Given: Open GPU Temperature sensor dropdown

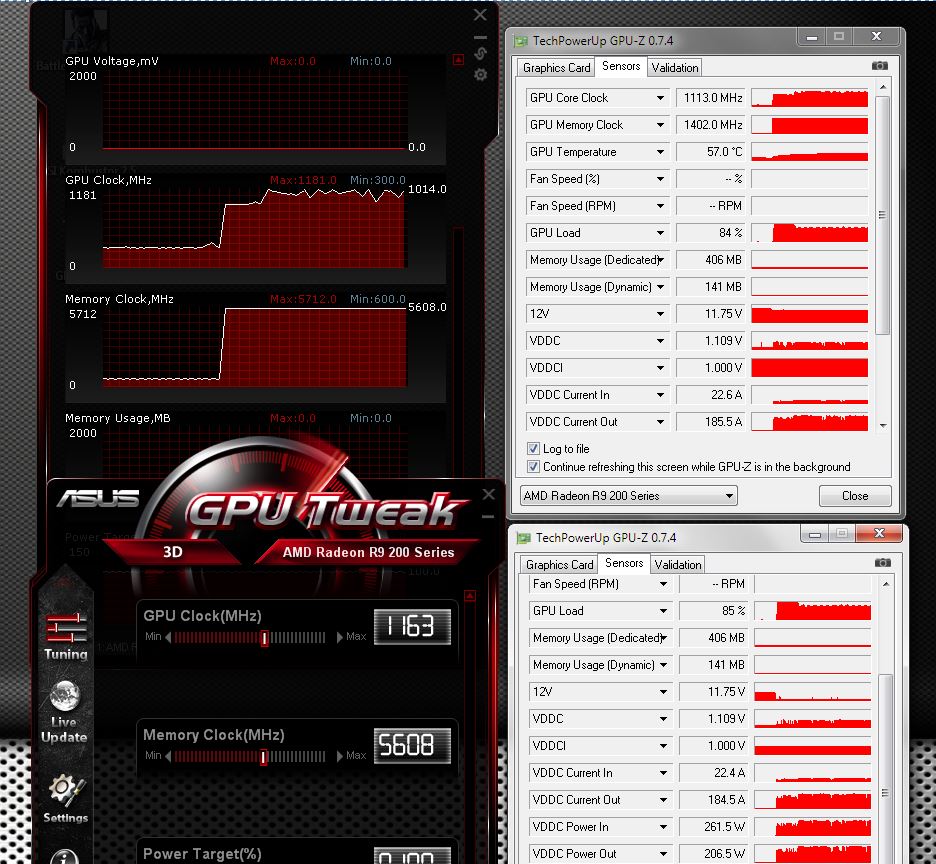Looking at the screenshot, I should click(x=660, y=152).
